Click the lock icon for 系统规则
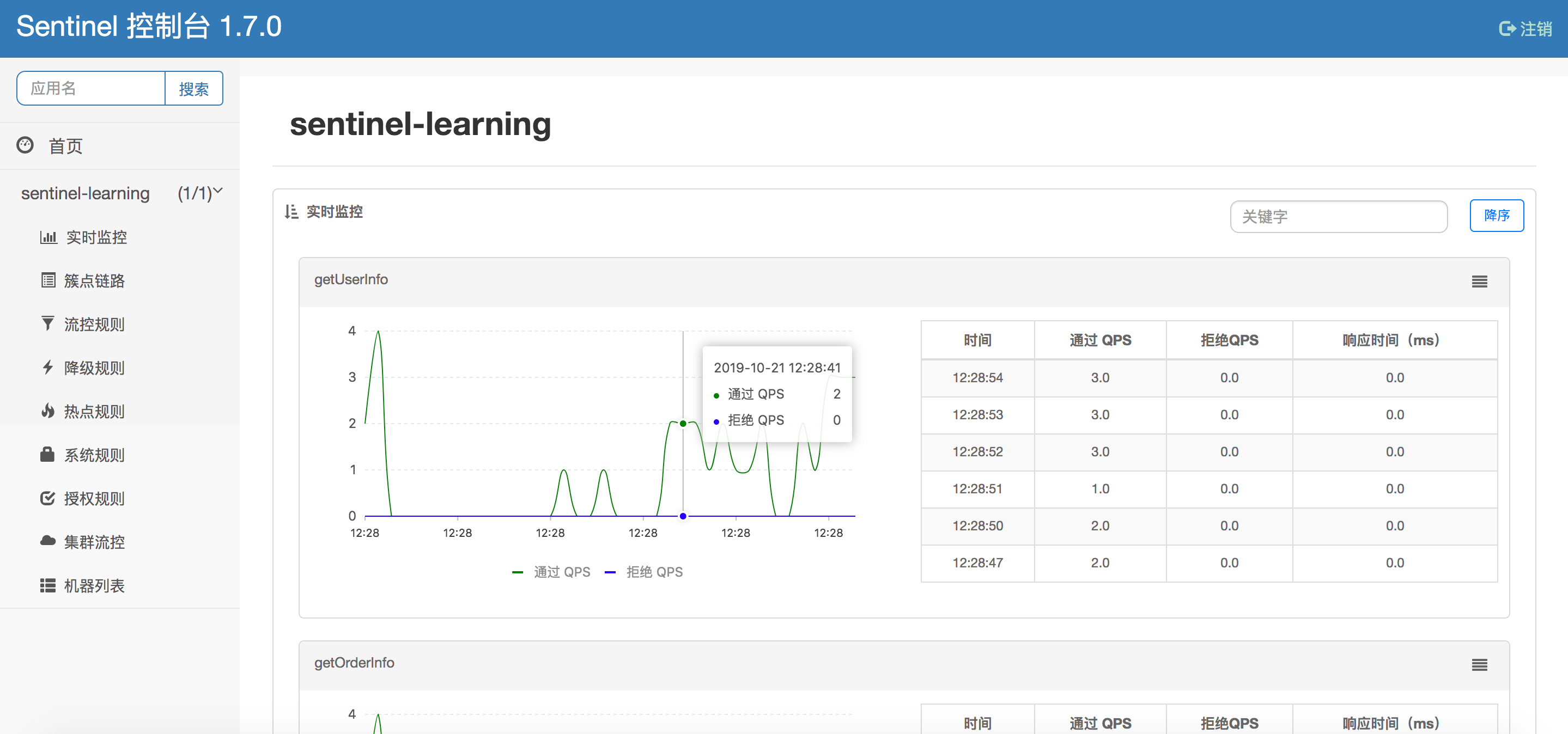Viewport: 1568px width, 734px height. point(47,454)
